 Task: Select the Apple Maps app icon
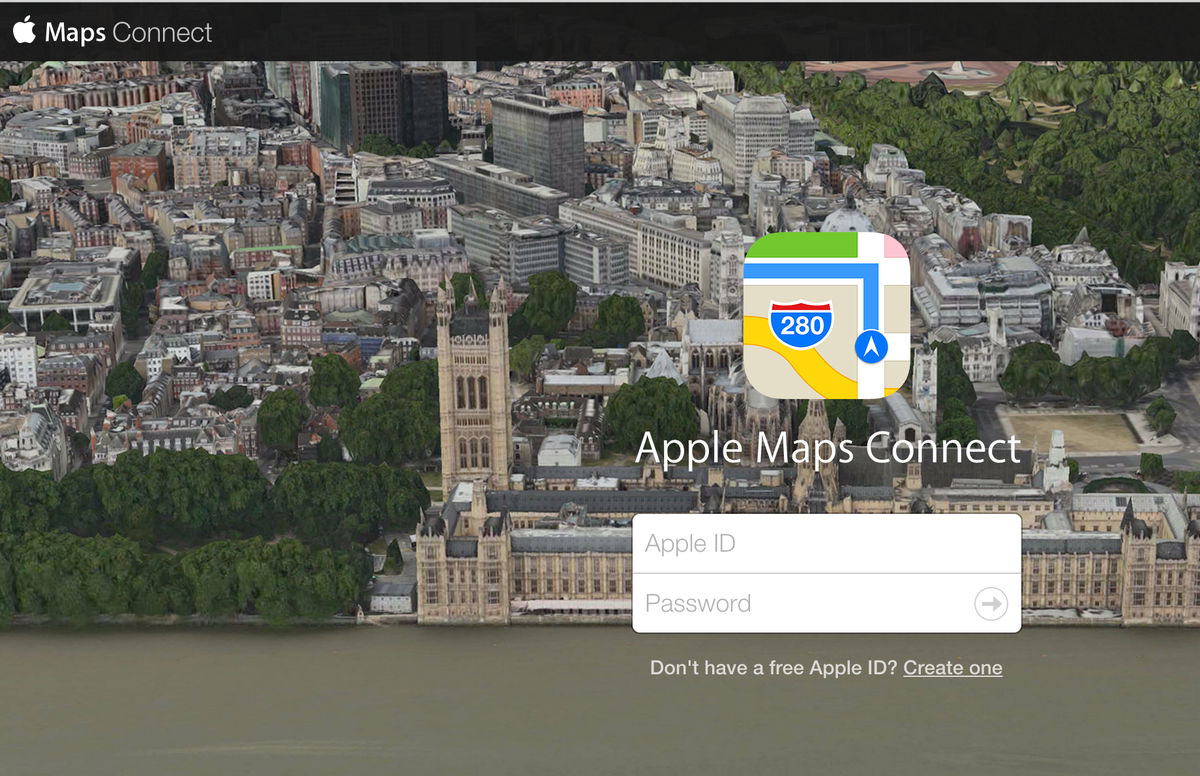[x=827, y=316]
